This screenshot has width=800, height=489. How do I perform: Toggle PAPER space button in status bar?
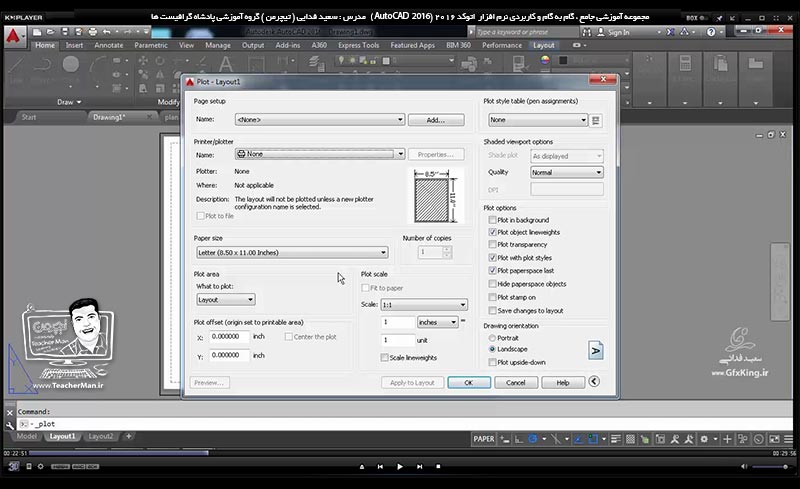pyautogui.click(x=484, y=439)
